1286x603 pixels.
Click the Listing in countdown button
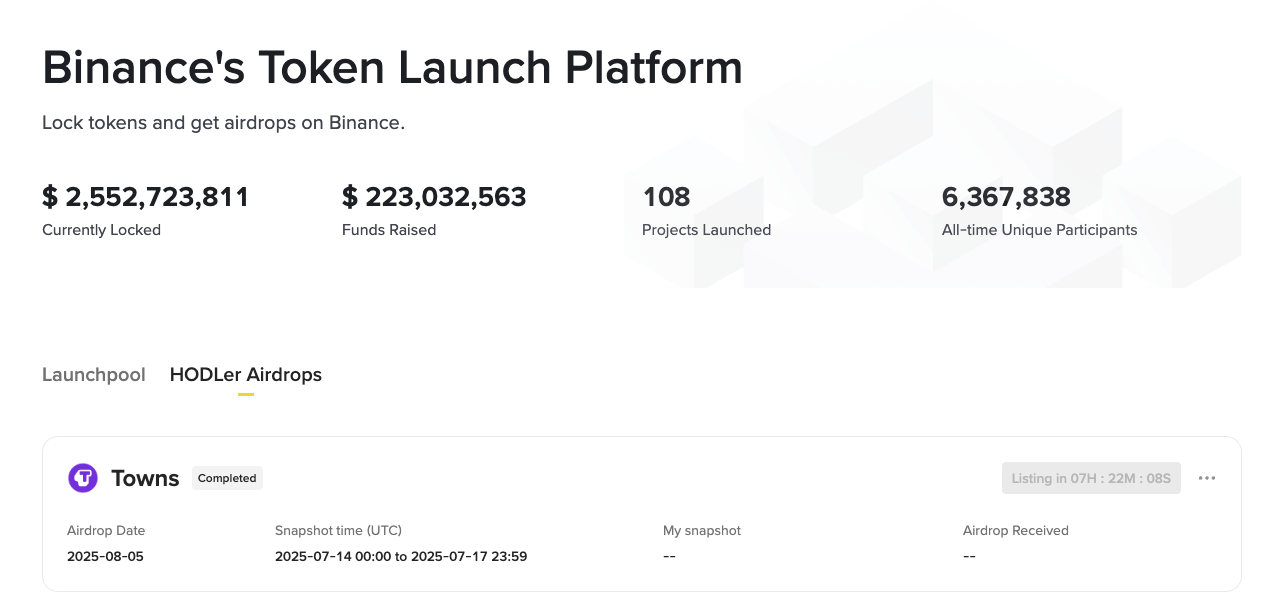pos(1091,478)
